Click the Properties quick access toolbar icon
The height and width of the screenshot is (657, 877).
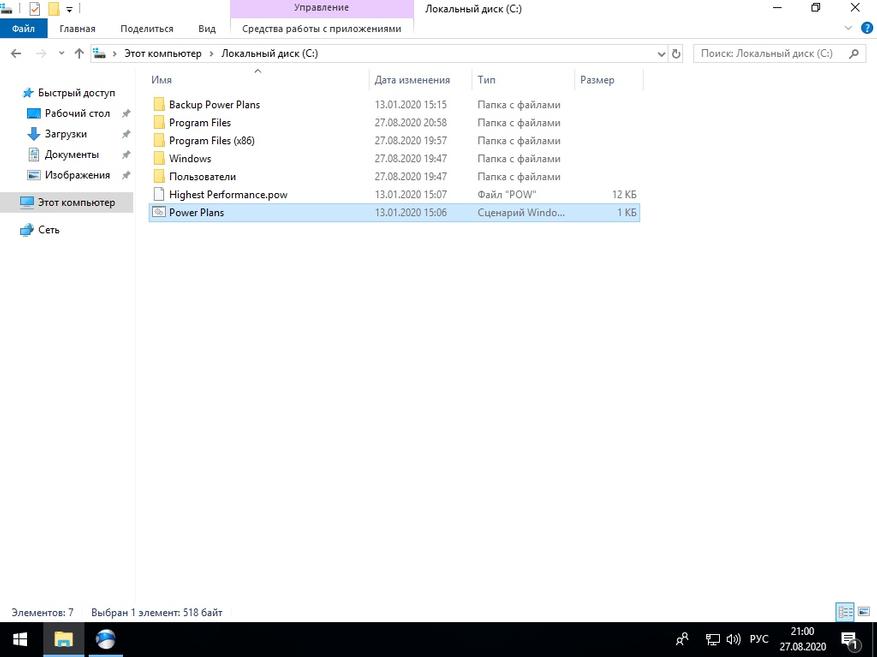[34, 8]
